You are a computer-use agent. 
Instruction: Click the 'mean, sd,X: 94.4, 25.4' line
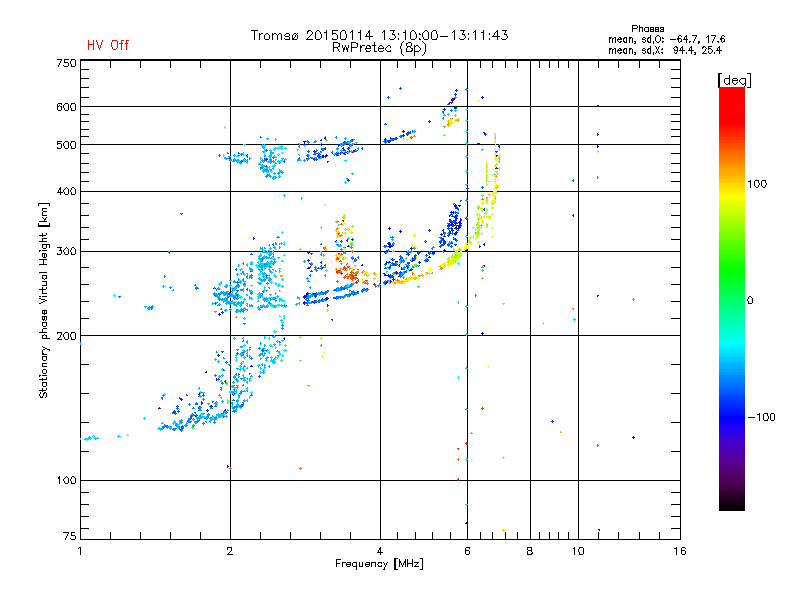pos(665,50)
